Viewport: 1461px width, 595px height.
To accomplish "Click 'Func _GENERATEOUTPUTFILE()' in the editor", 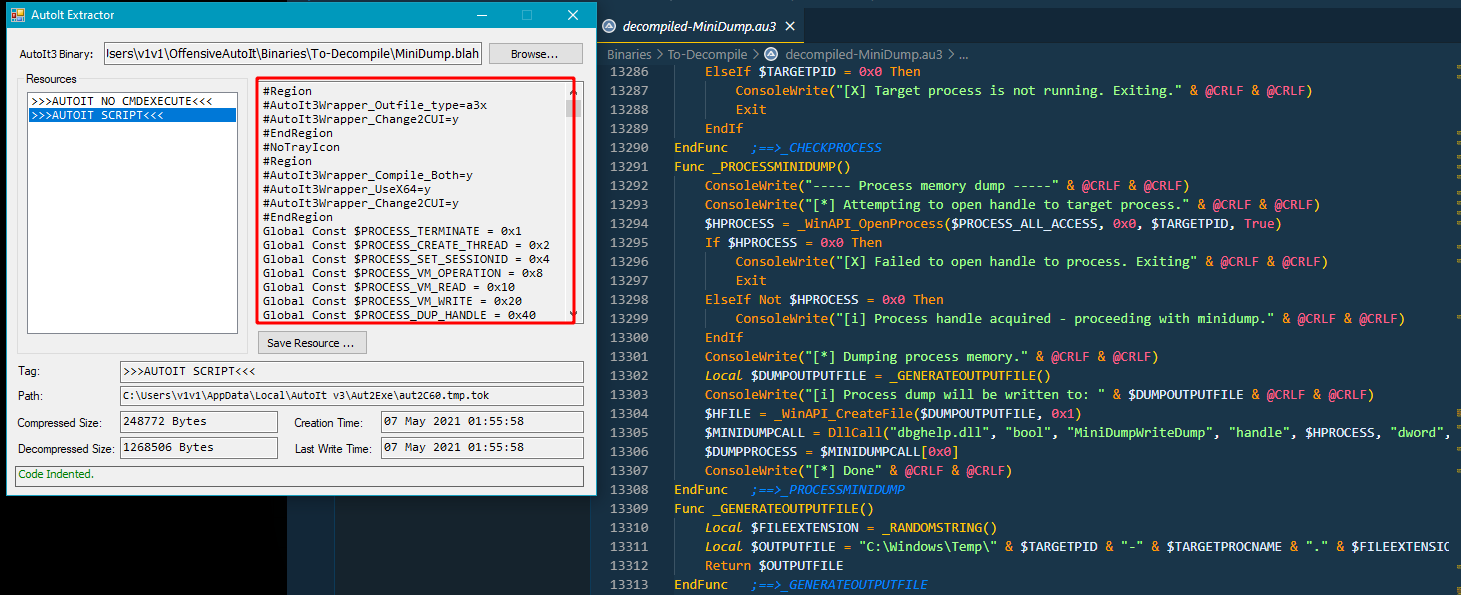I will (x=774, y=509).
